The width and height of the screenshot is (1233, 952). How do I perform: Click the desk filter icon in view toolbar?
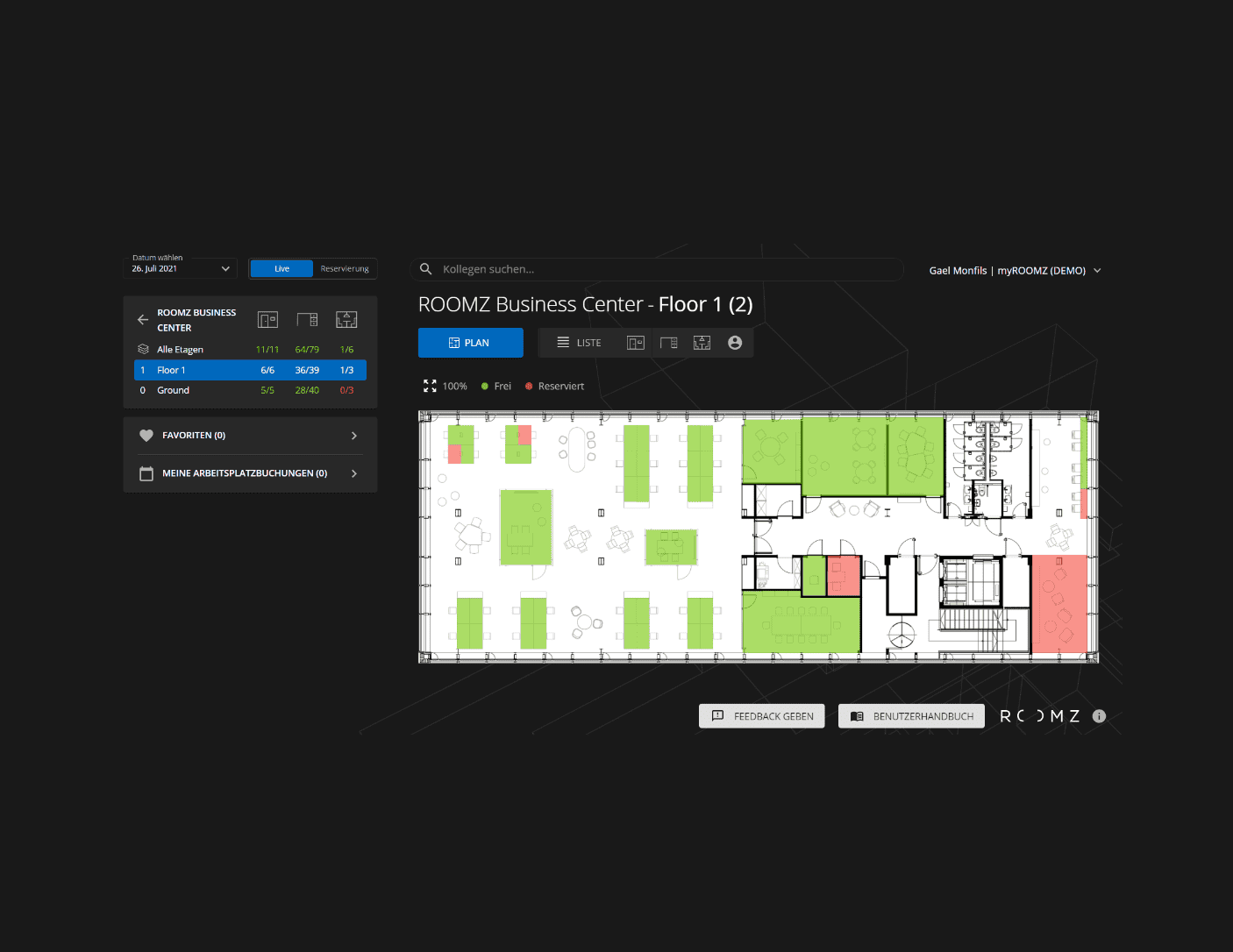[x=669, y=343]
